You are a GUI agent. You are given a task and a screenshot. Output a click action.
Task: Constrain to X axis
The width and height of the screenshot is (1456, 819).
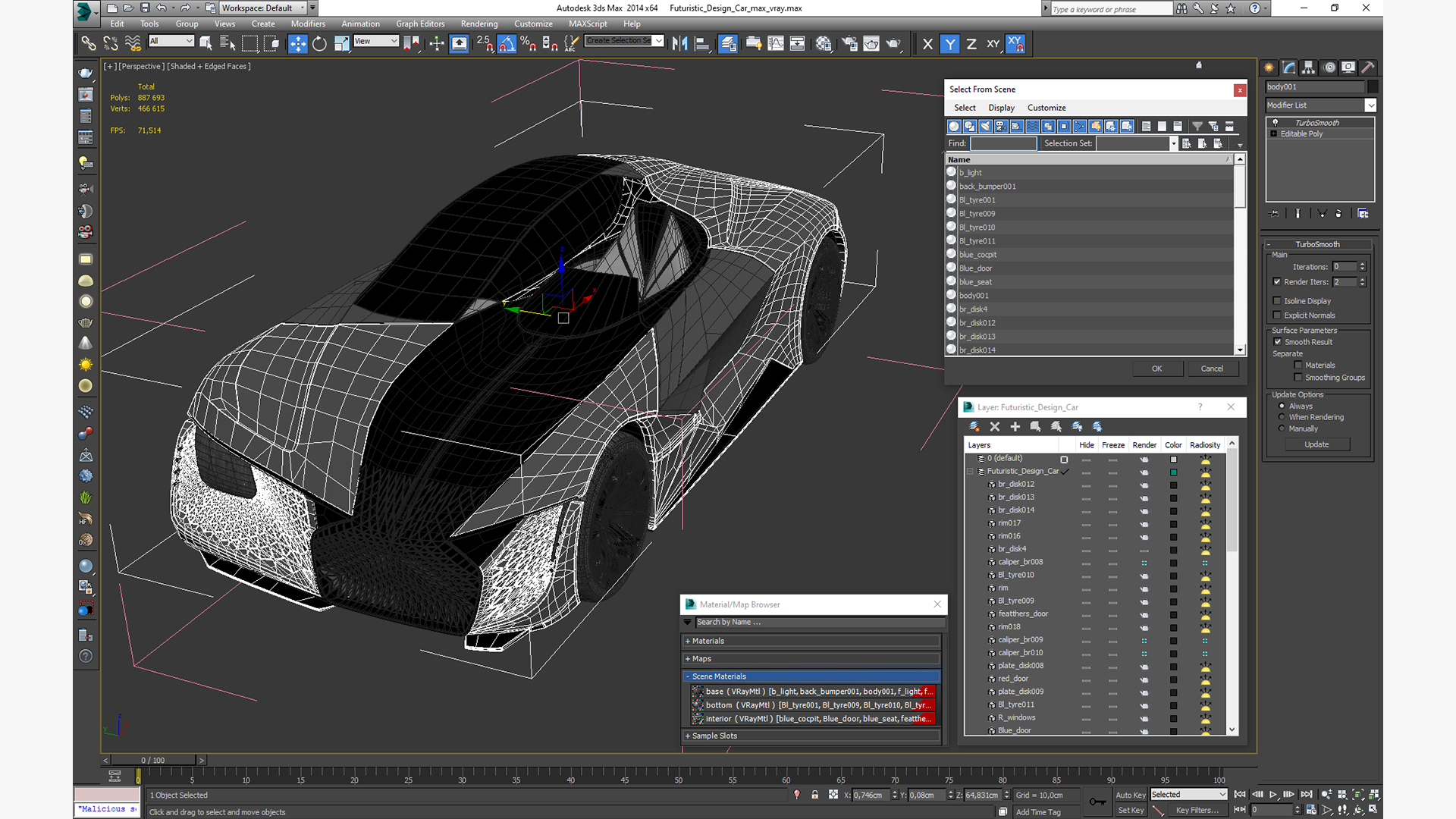[927, 44]
